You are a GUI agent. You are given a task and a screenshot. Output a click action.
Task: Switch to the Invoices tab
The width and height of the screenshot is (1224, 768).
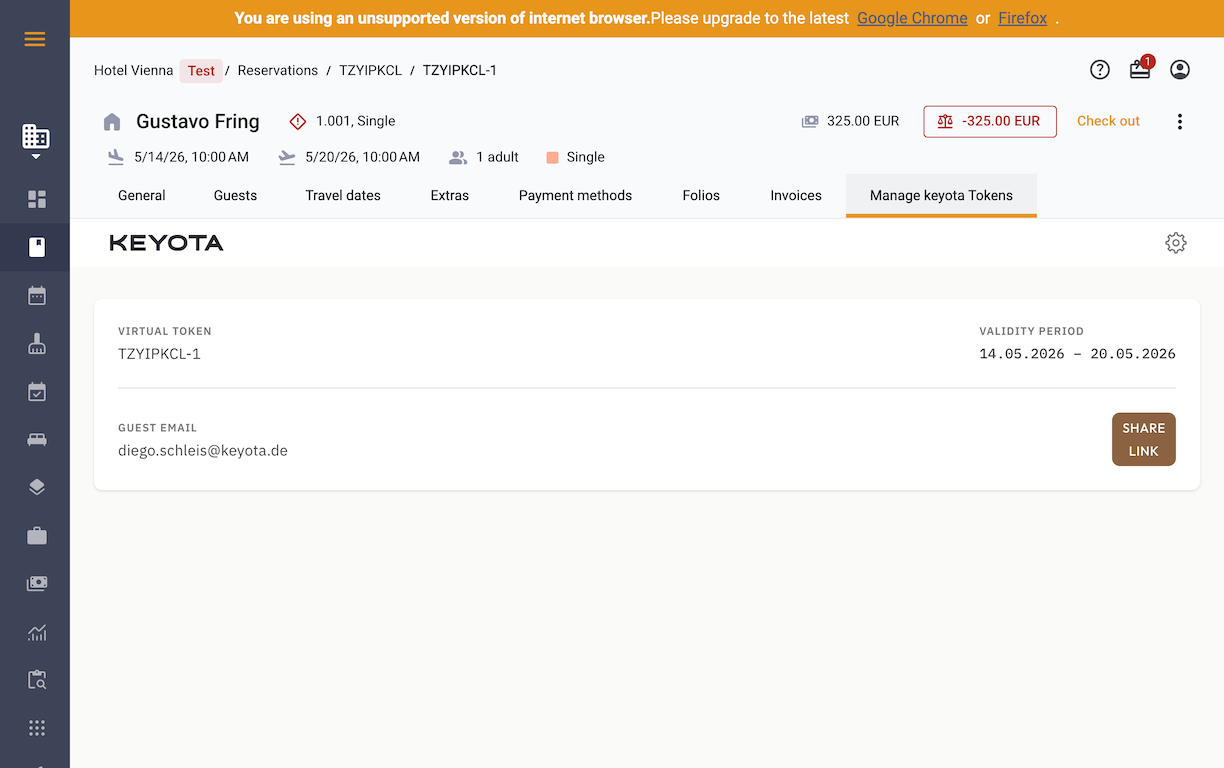click(796, 195)
